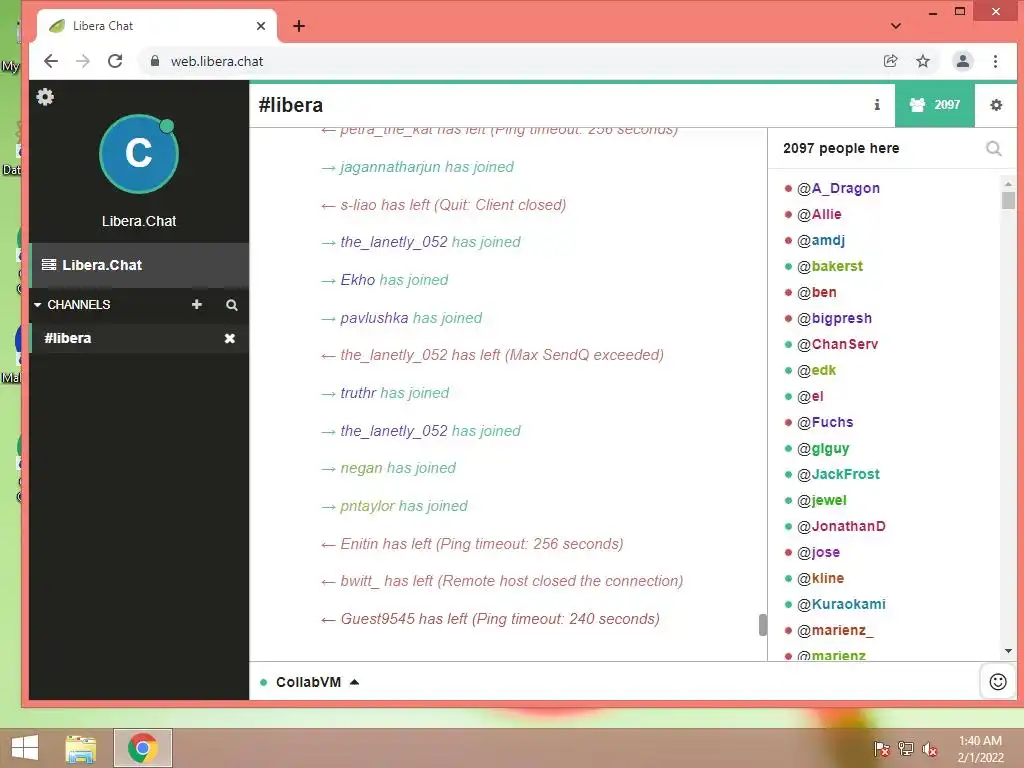
Task: Click nick Ekho in join message
Action: tap(358, 280)
